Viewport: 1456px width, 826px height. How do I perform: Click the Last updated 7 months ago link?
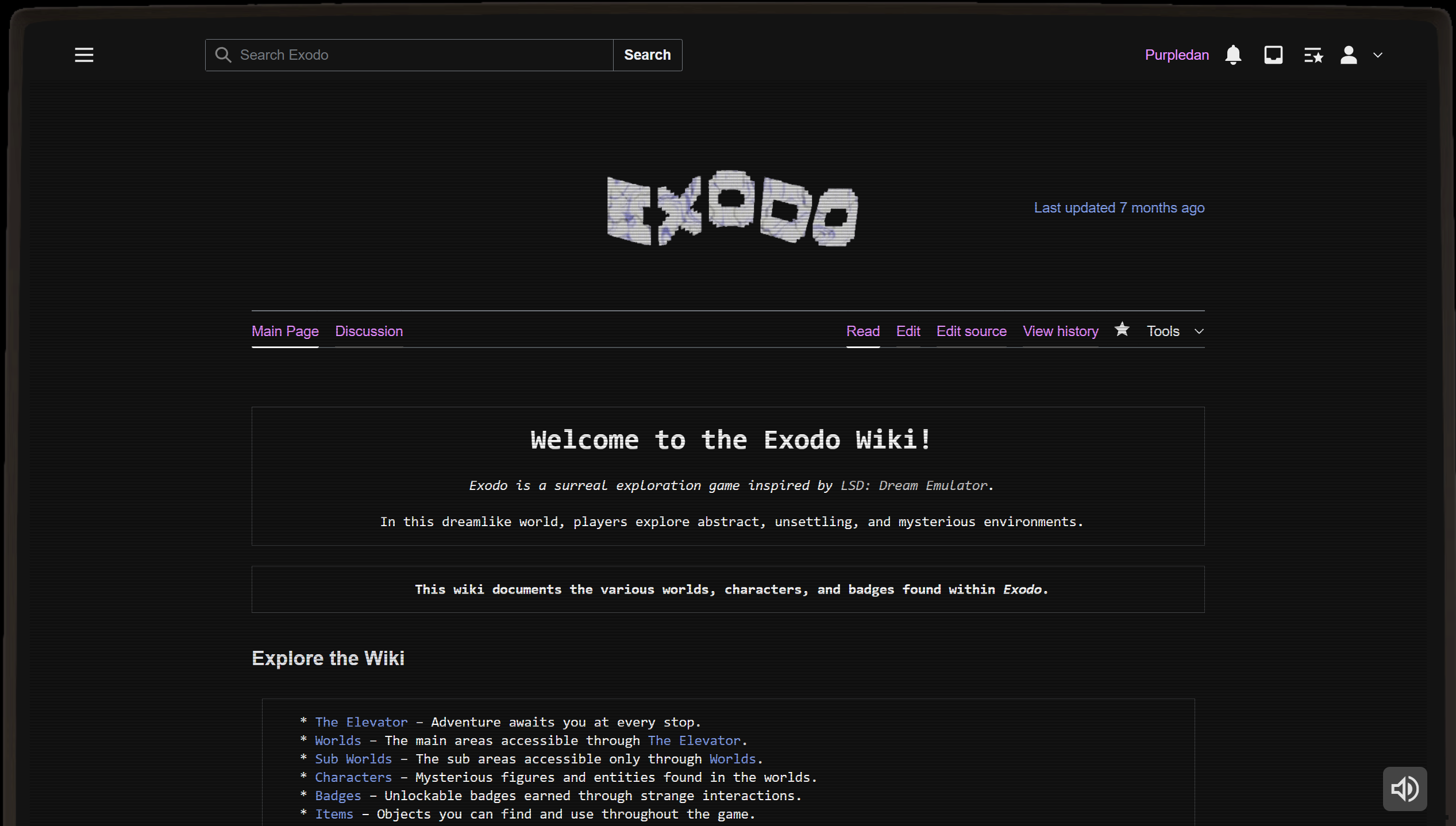(x=1119, y=208)
